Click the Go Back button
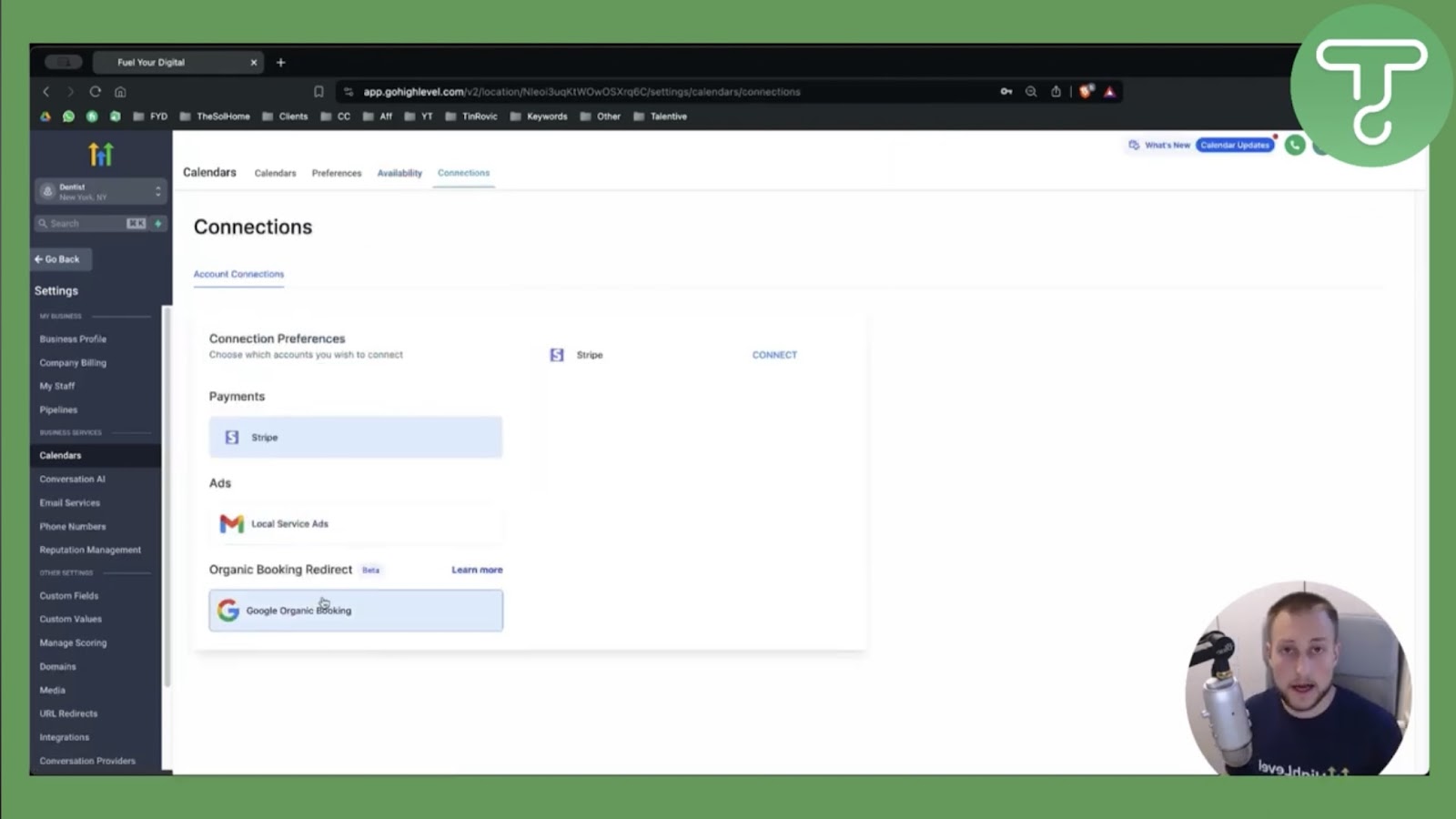 pos(60,259)
